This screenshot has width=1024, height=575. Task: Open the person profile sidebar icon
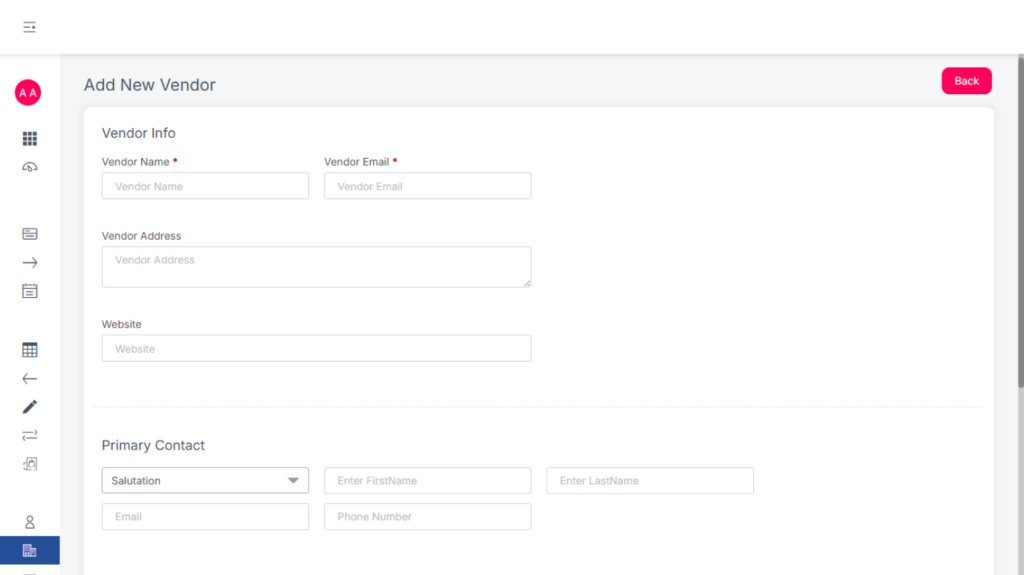point(30,522)
